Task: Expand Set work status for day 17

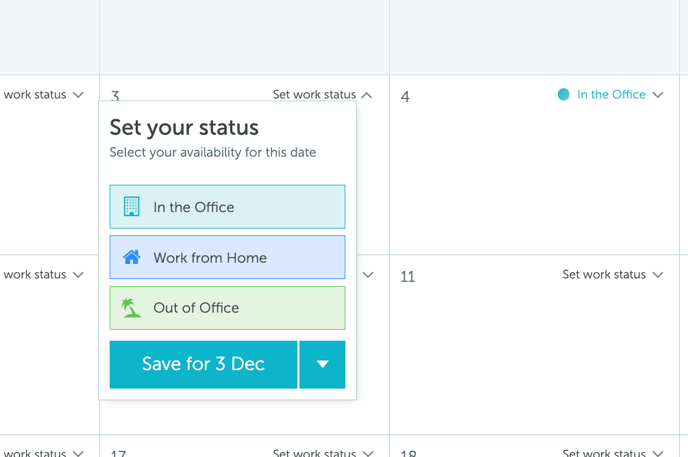Action: [322, 453]
